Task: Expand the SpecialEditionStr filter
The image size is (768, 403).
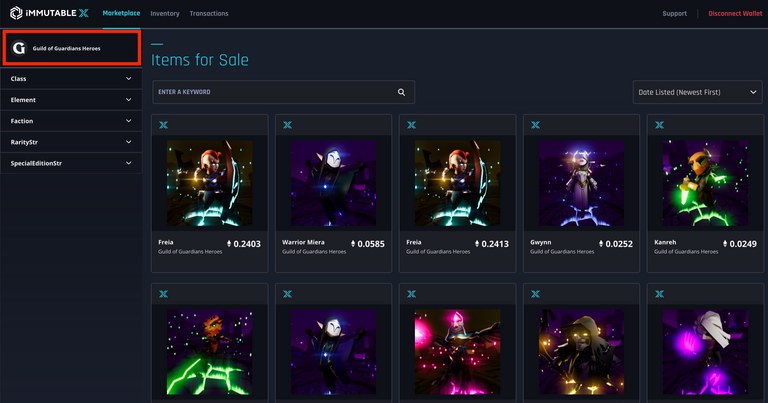Action: coord(72,163)
